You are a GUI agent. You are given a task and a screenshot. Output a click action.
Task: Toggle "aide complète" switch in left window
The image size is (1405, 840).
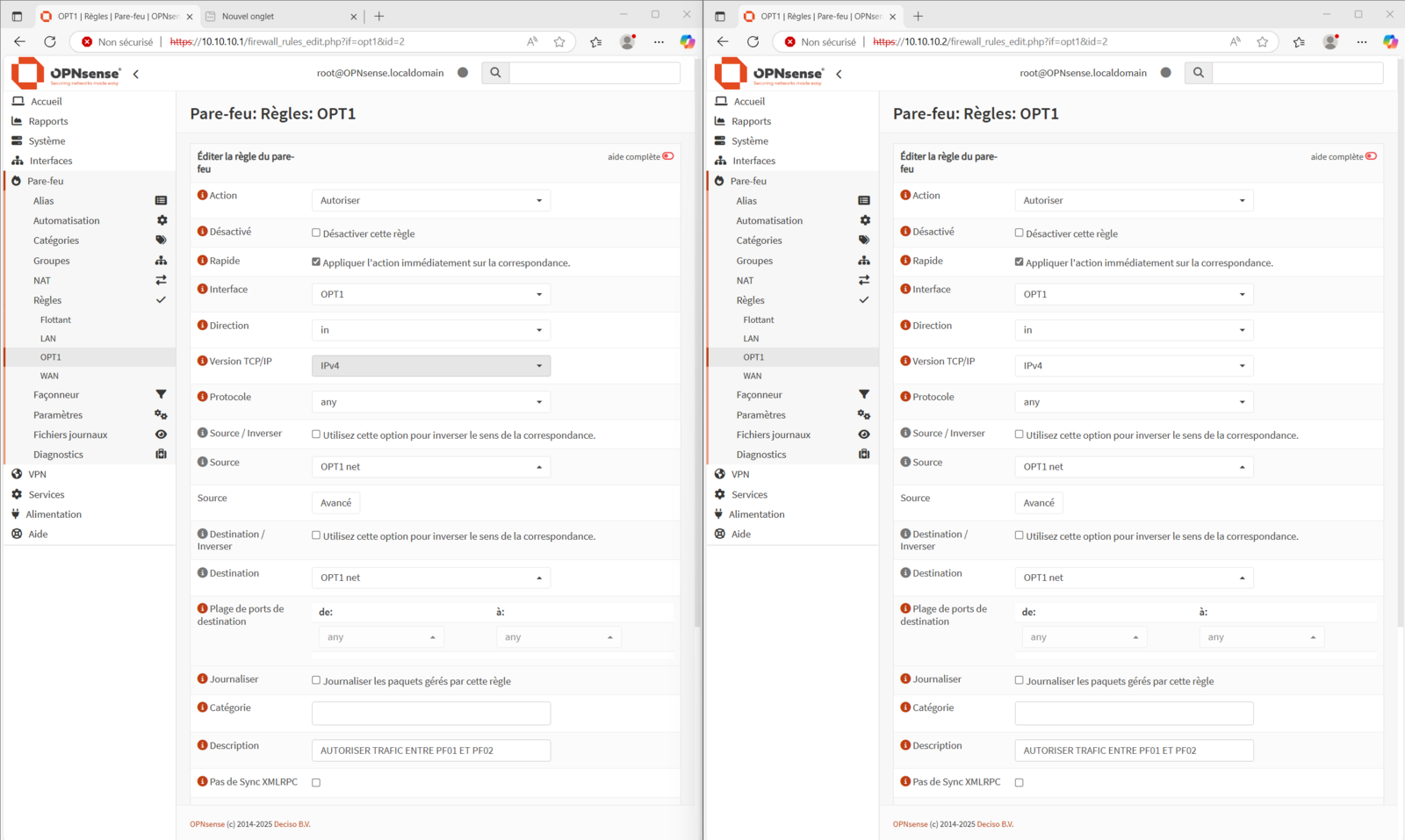(x=668, y=156)
